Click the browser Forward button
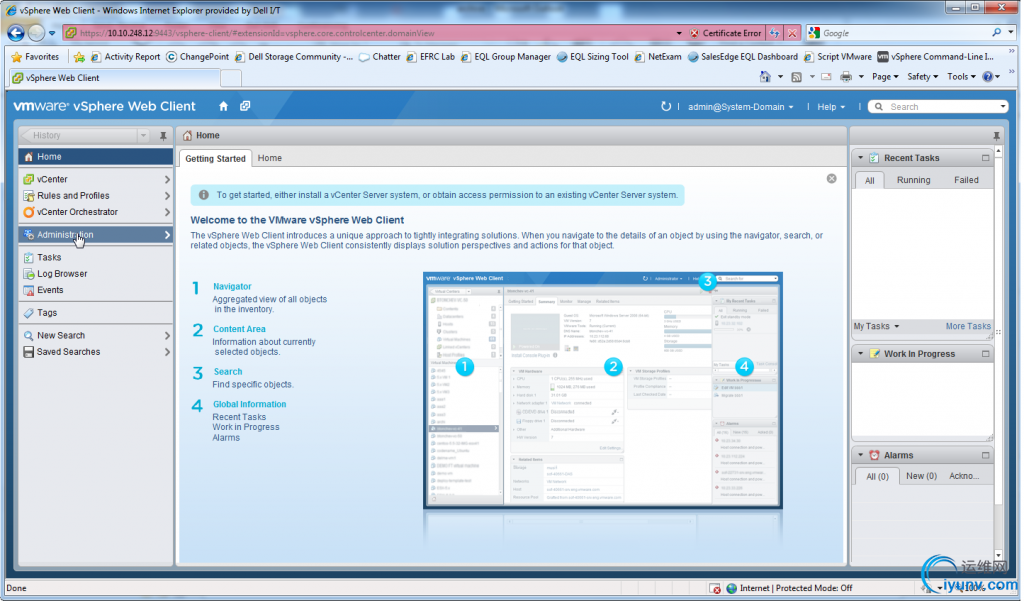1024x601 pixels. pos(36,33)
